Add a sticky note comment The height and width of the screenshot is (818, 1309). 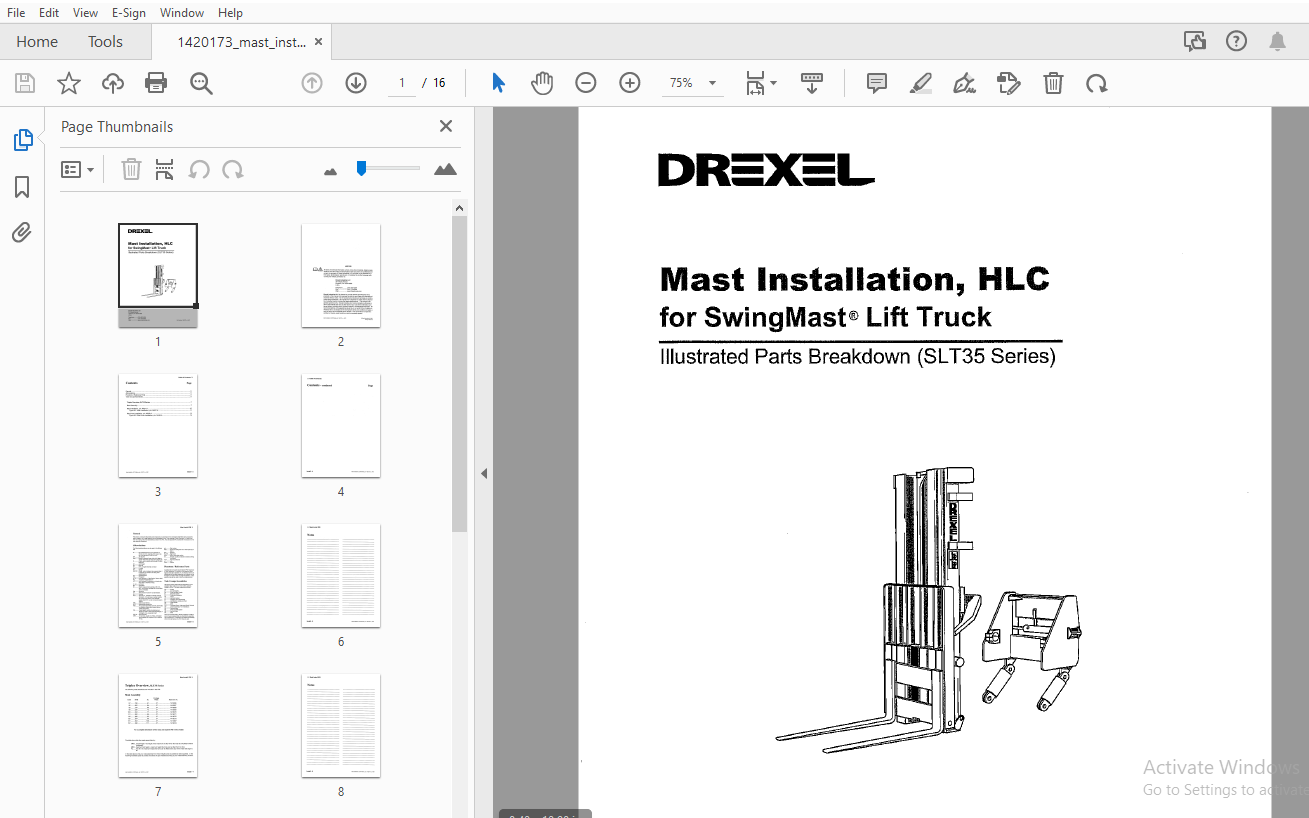(x=877, y=83)
